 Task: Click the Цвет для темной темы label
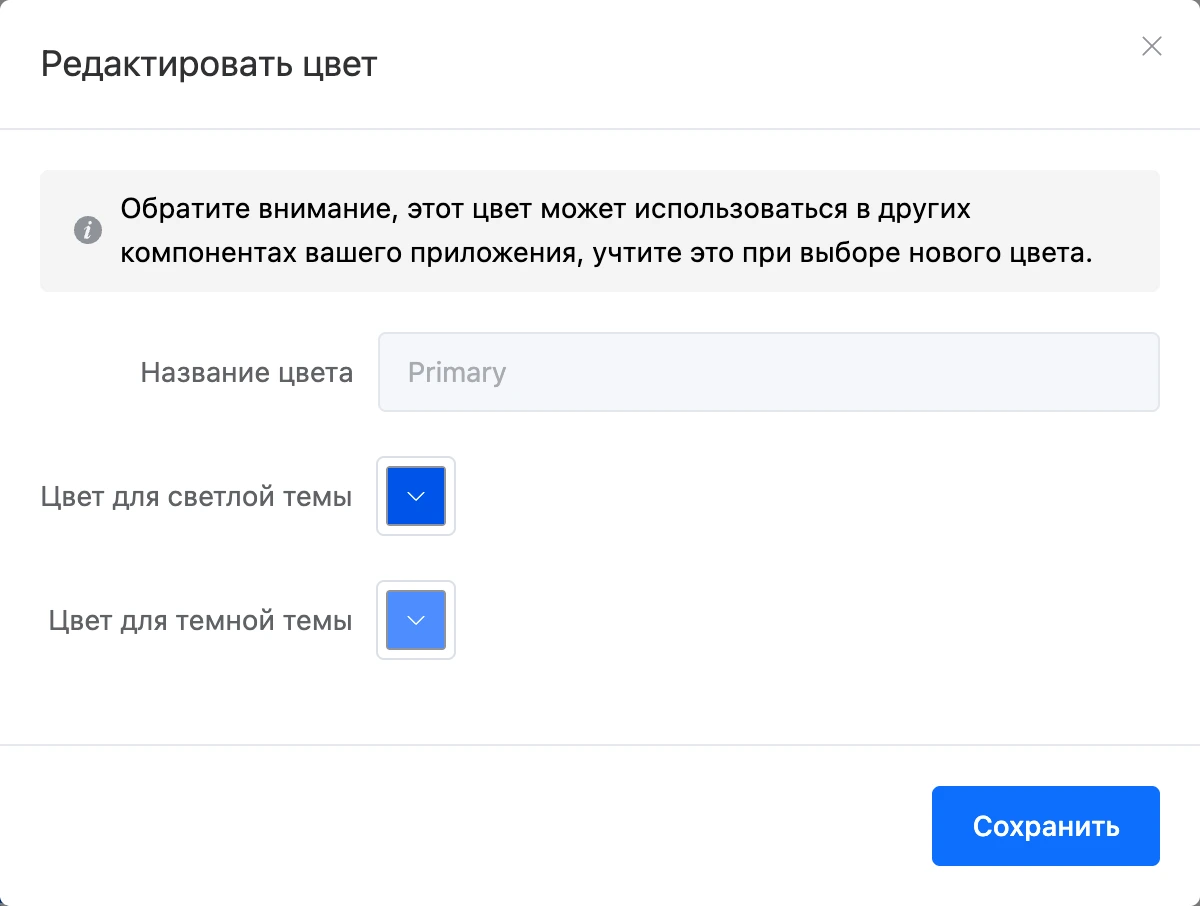(x=201, y=621)
